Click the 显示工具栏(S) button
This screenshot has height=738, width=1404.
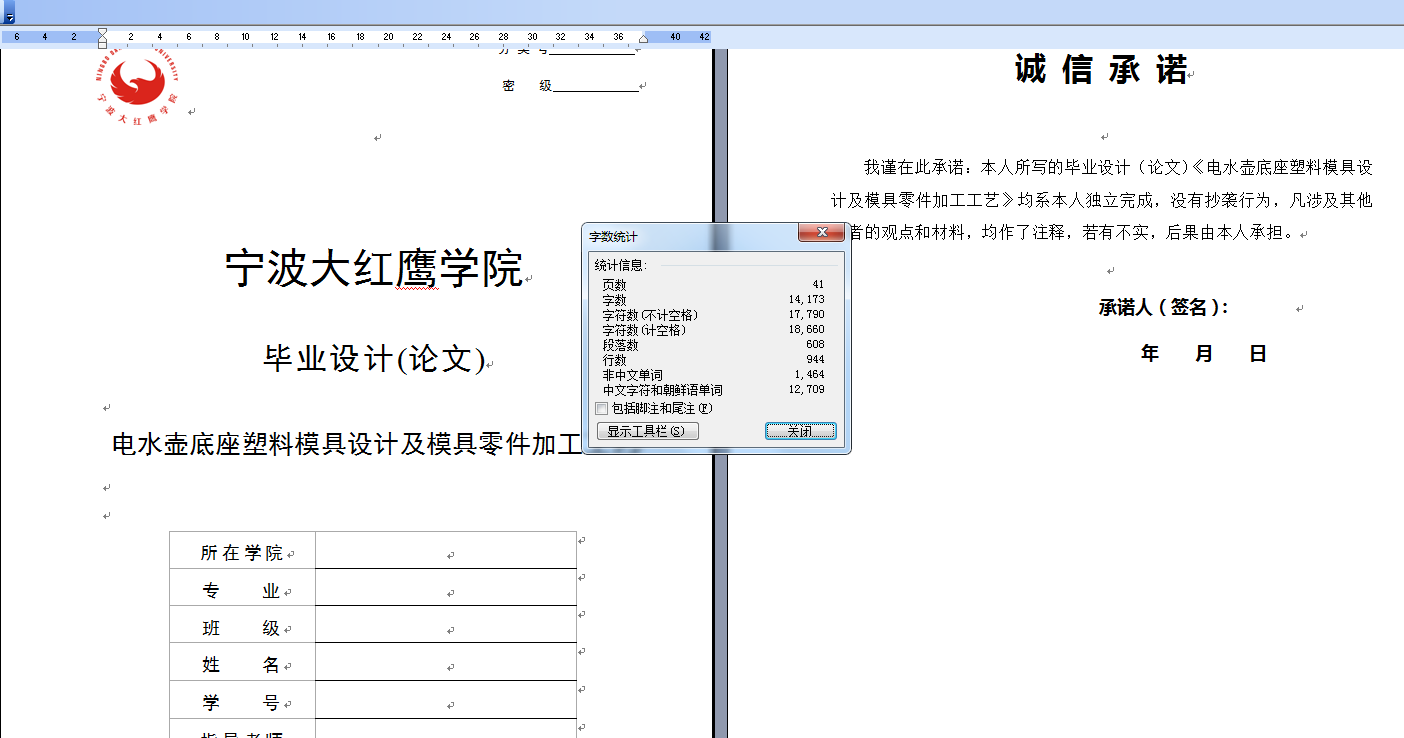tap(647, 431)
